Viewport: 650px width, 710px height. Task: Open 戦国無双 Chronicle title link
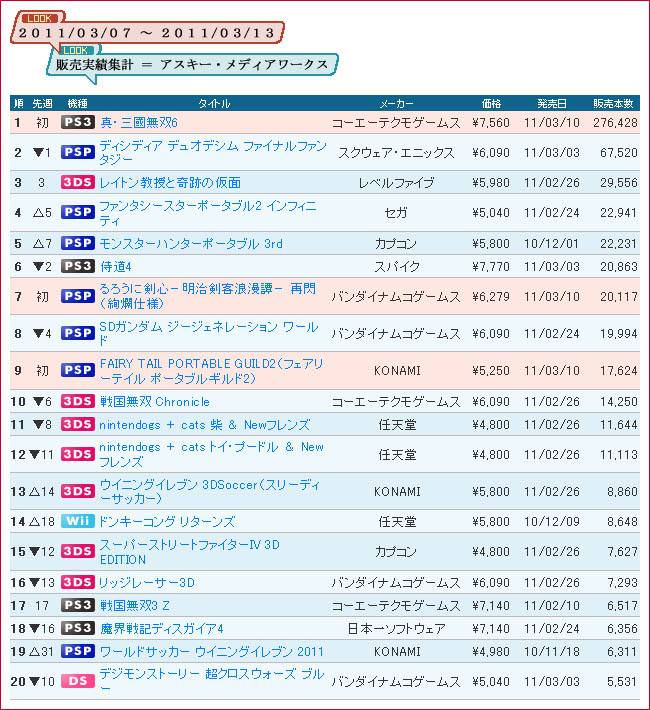tap(154, 402)
